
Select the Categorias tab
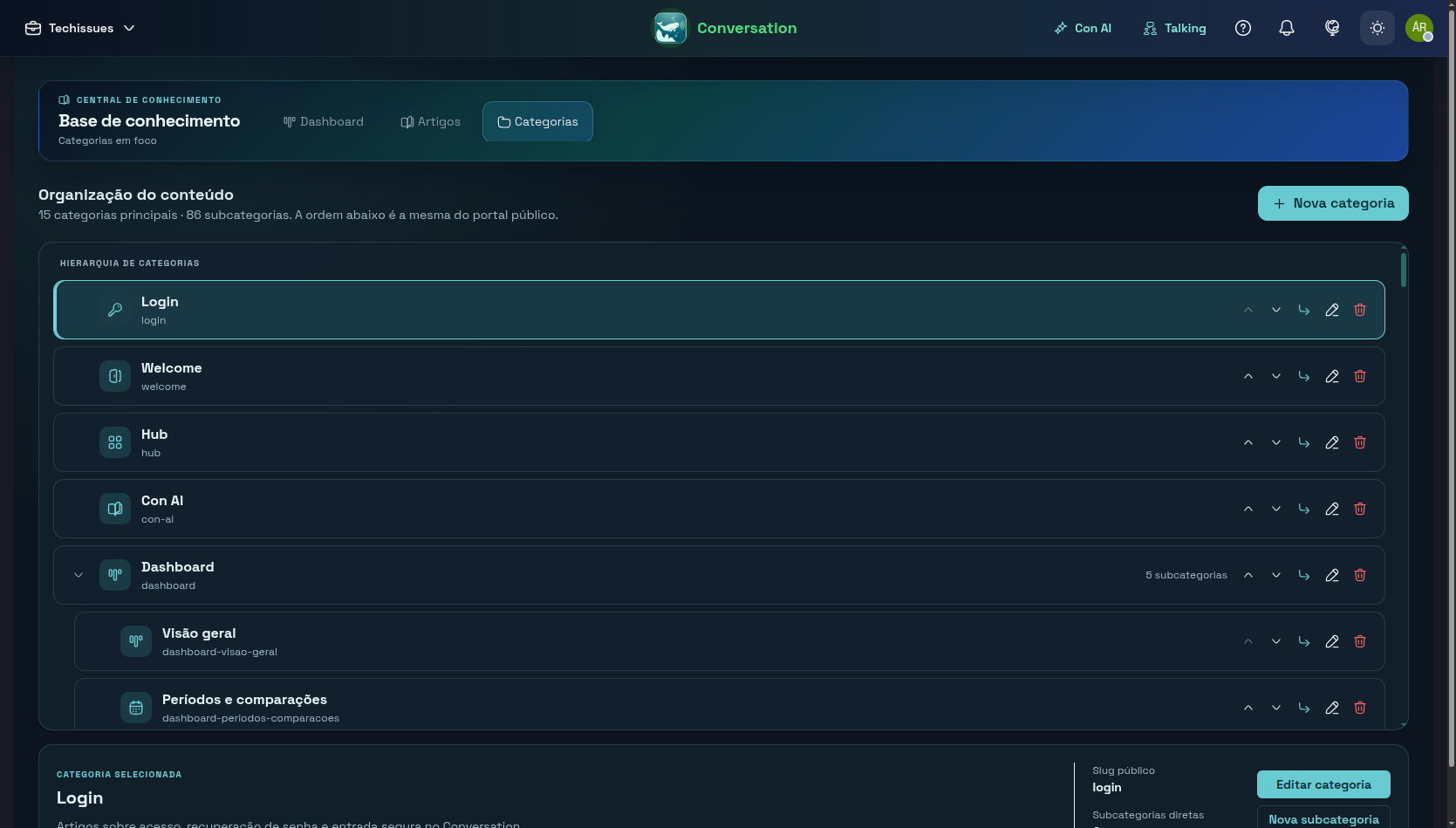pos(537,121)
